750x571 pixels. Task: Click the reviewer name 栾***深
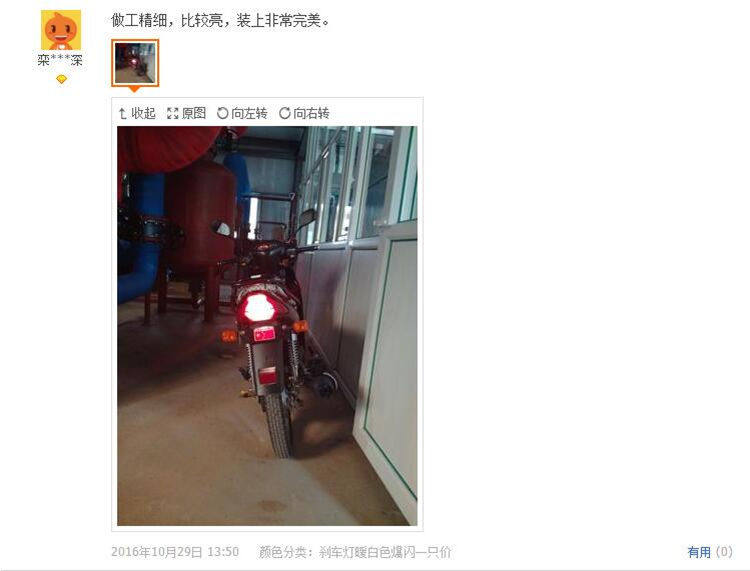(x=60, y=60)
